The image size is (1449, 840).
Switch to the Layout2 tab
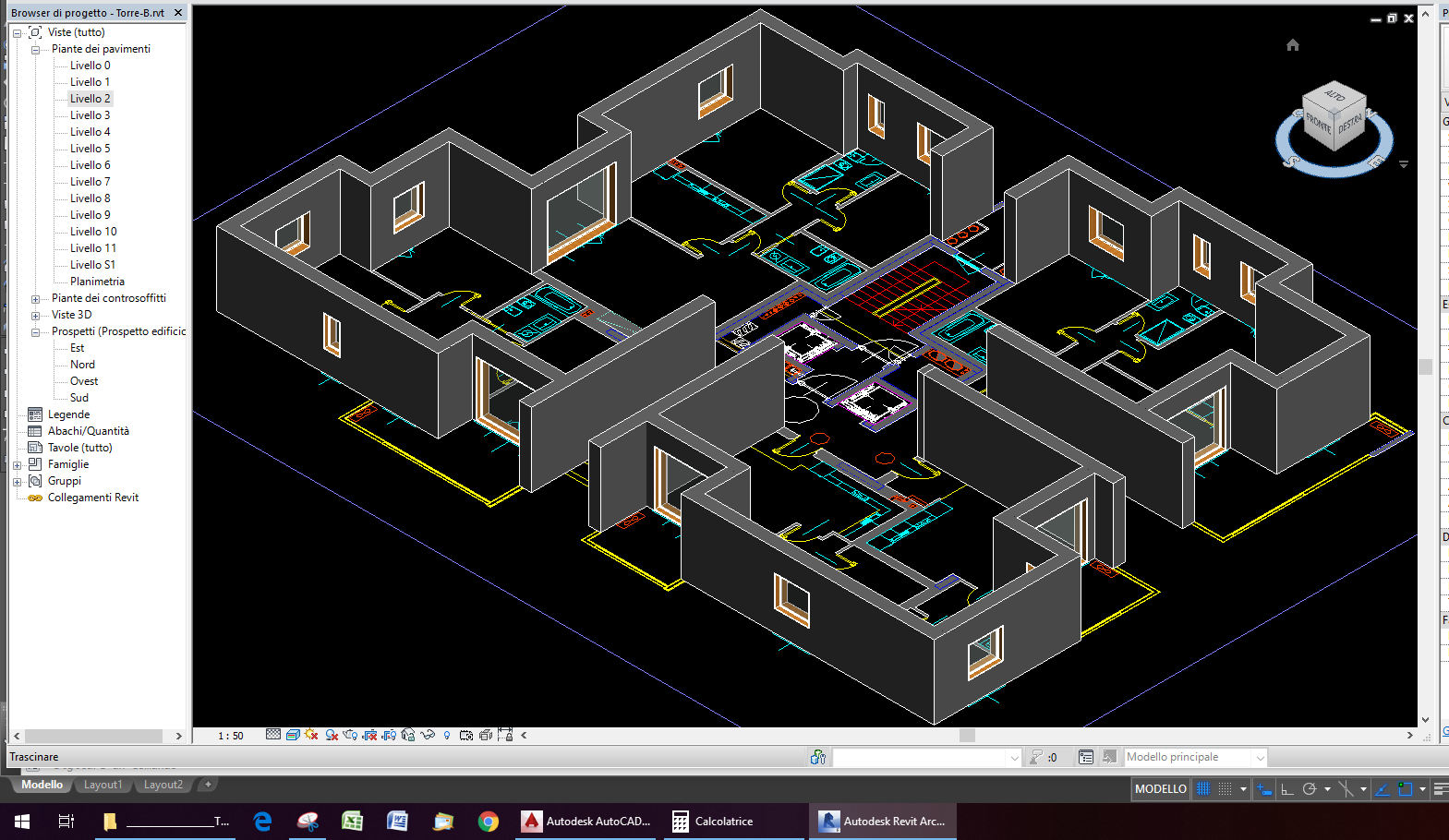tap(163, 785)
